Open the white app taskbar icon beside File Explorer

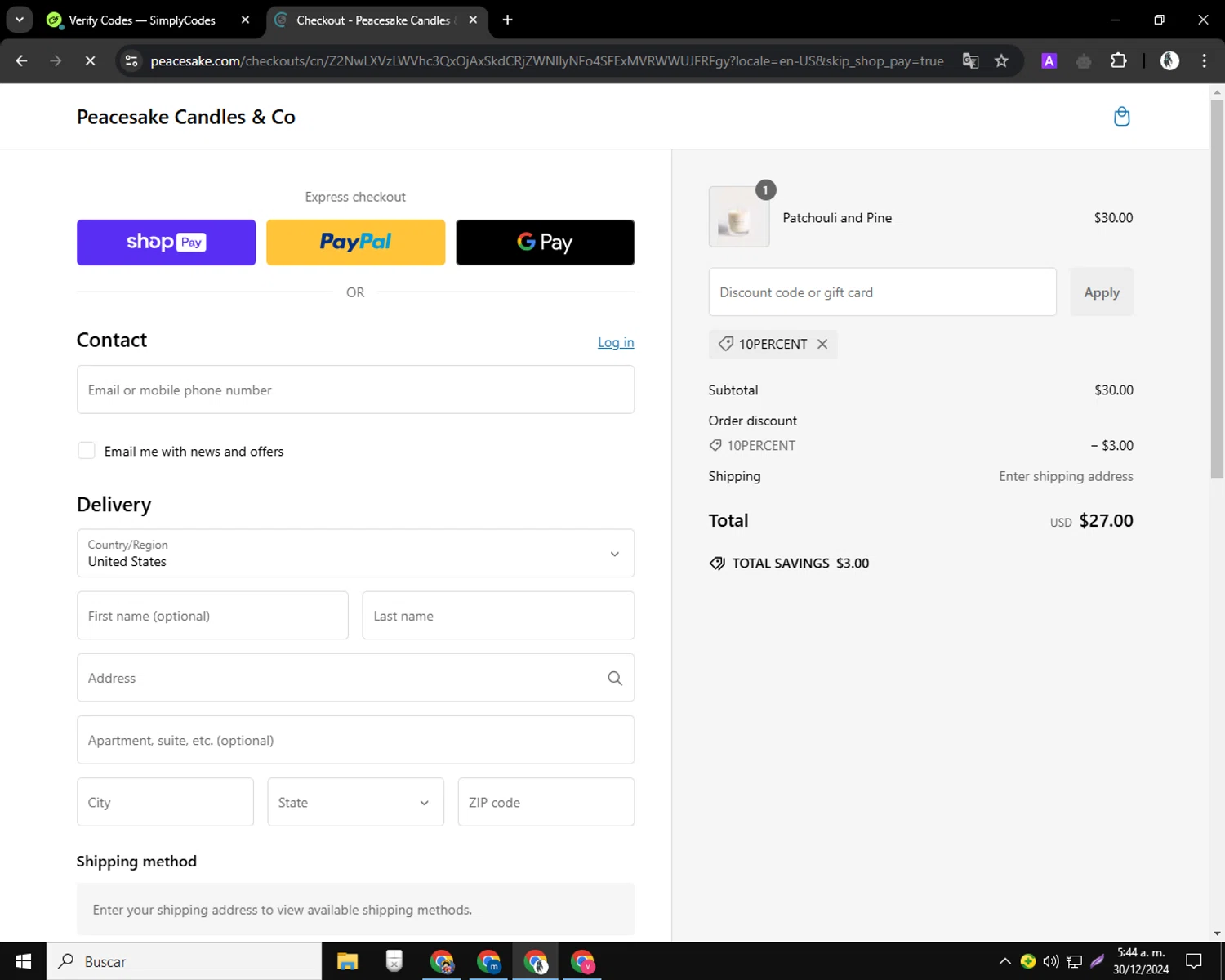[394, 961]
